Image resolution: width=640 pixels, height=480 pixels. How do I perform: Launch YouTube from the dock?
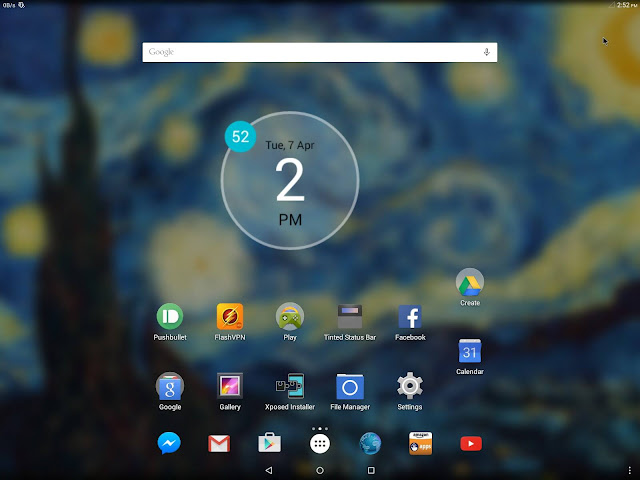(x=471, y=444)
